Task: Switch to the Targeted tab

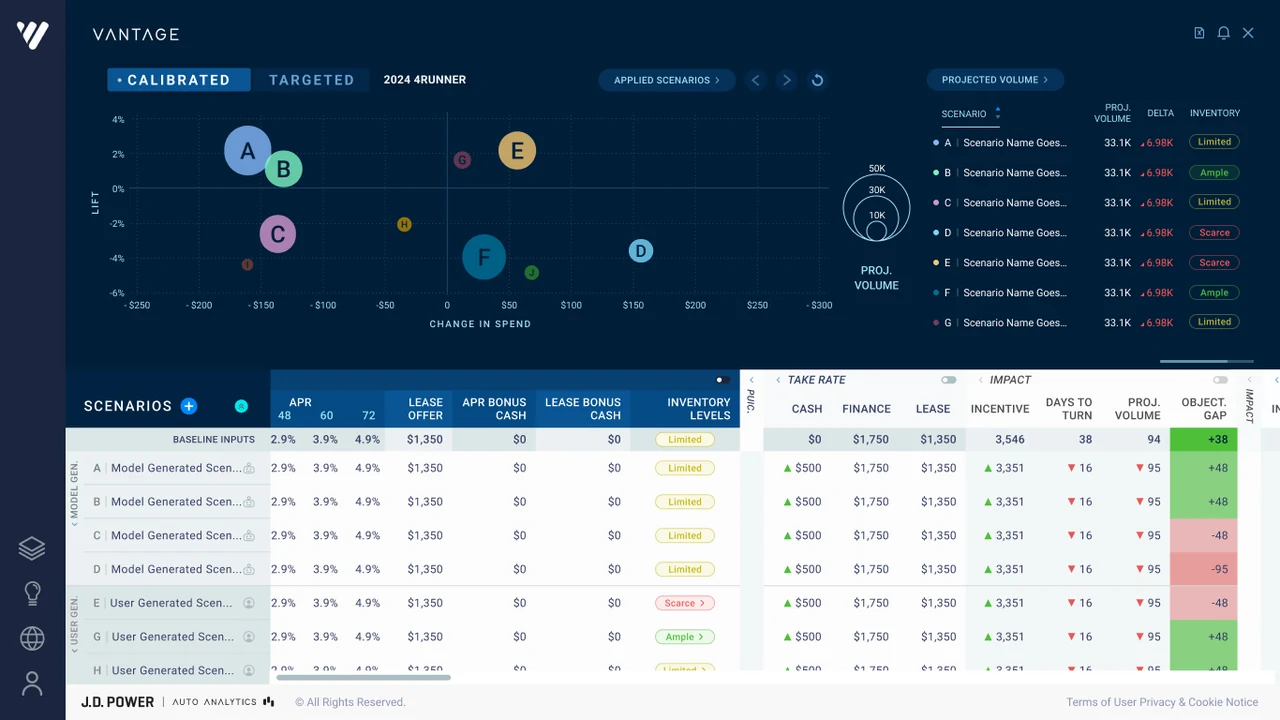Action: click(x=311, y=80)
